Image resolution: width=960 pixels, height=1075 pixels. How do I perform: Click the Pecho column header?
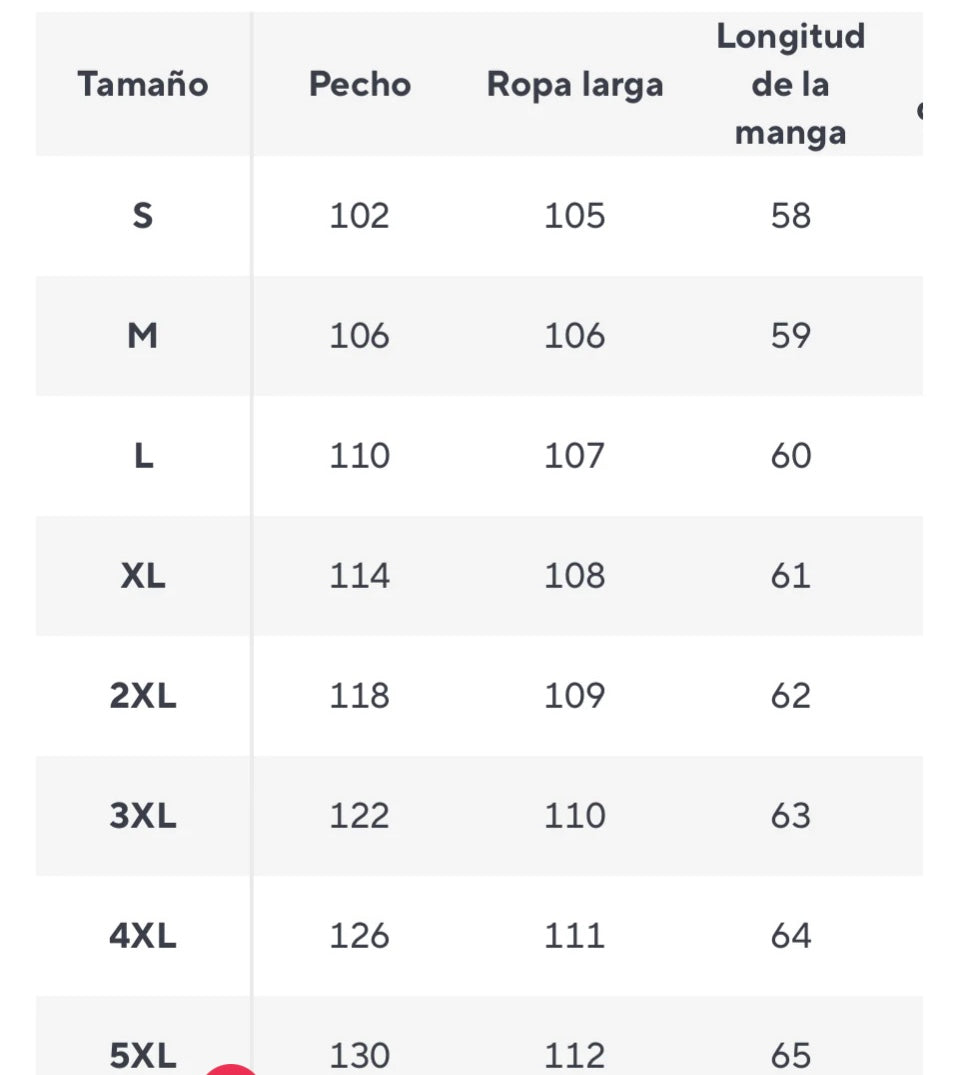click(x=360, y=84)
